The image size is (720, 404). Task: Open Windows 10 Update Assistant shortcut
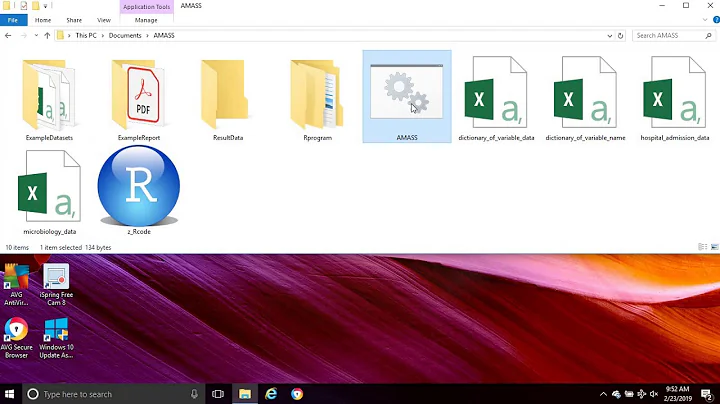coord(56,337)
